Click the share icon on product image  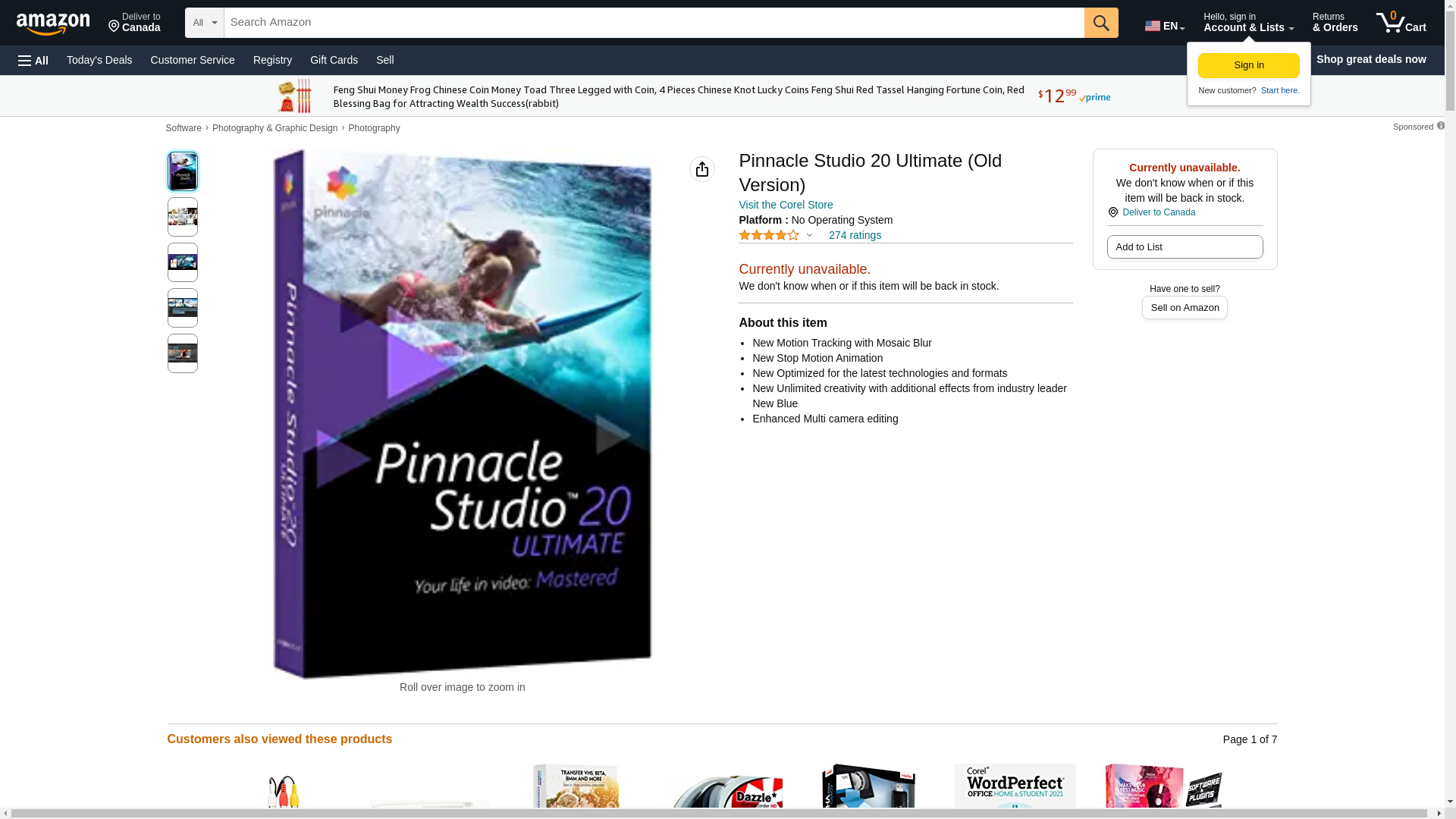701,169
